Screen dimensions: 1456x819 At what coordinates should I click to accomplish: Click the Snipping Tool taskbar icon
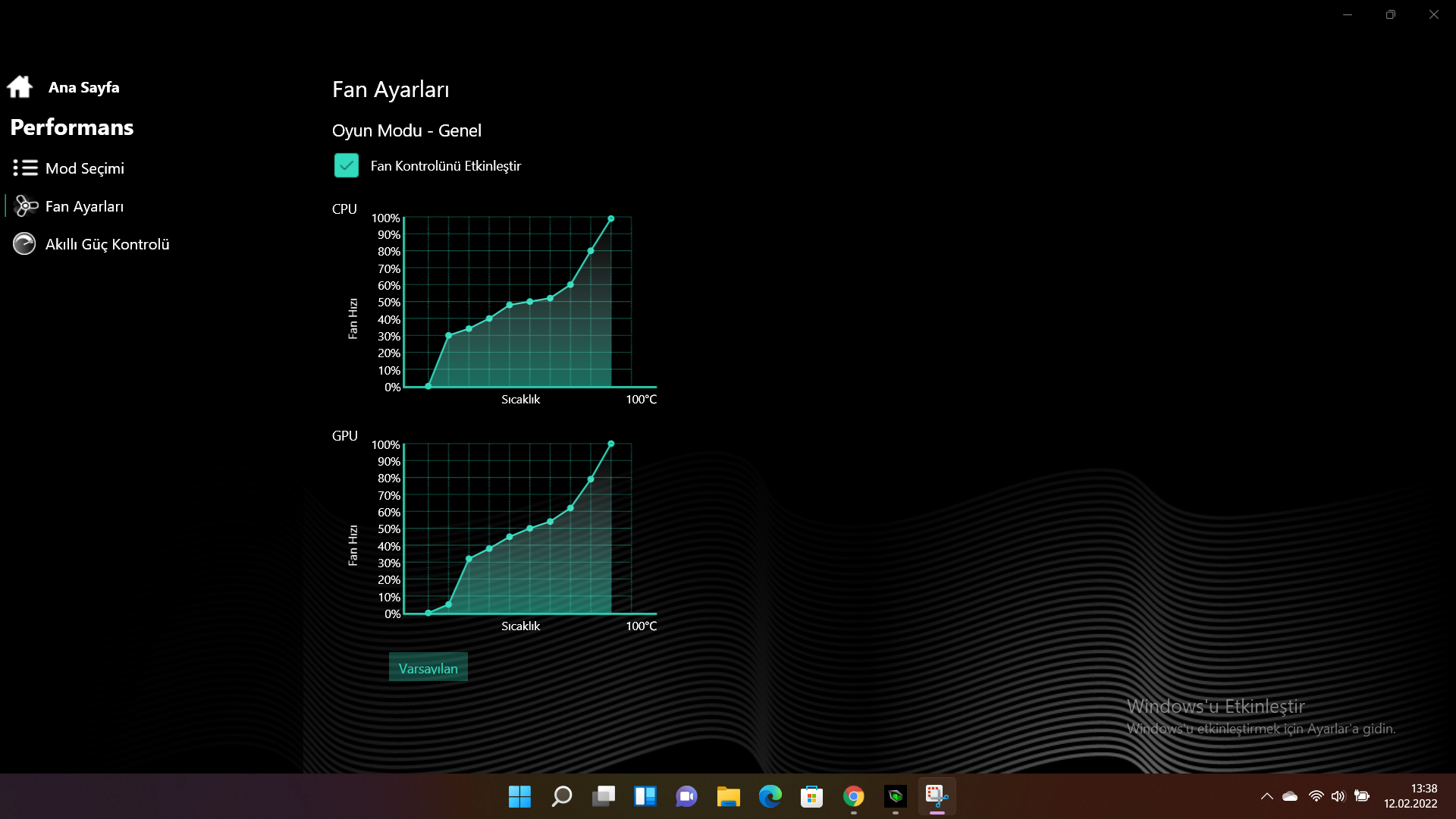(x=937, y=796)
